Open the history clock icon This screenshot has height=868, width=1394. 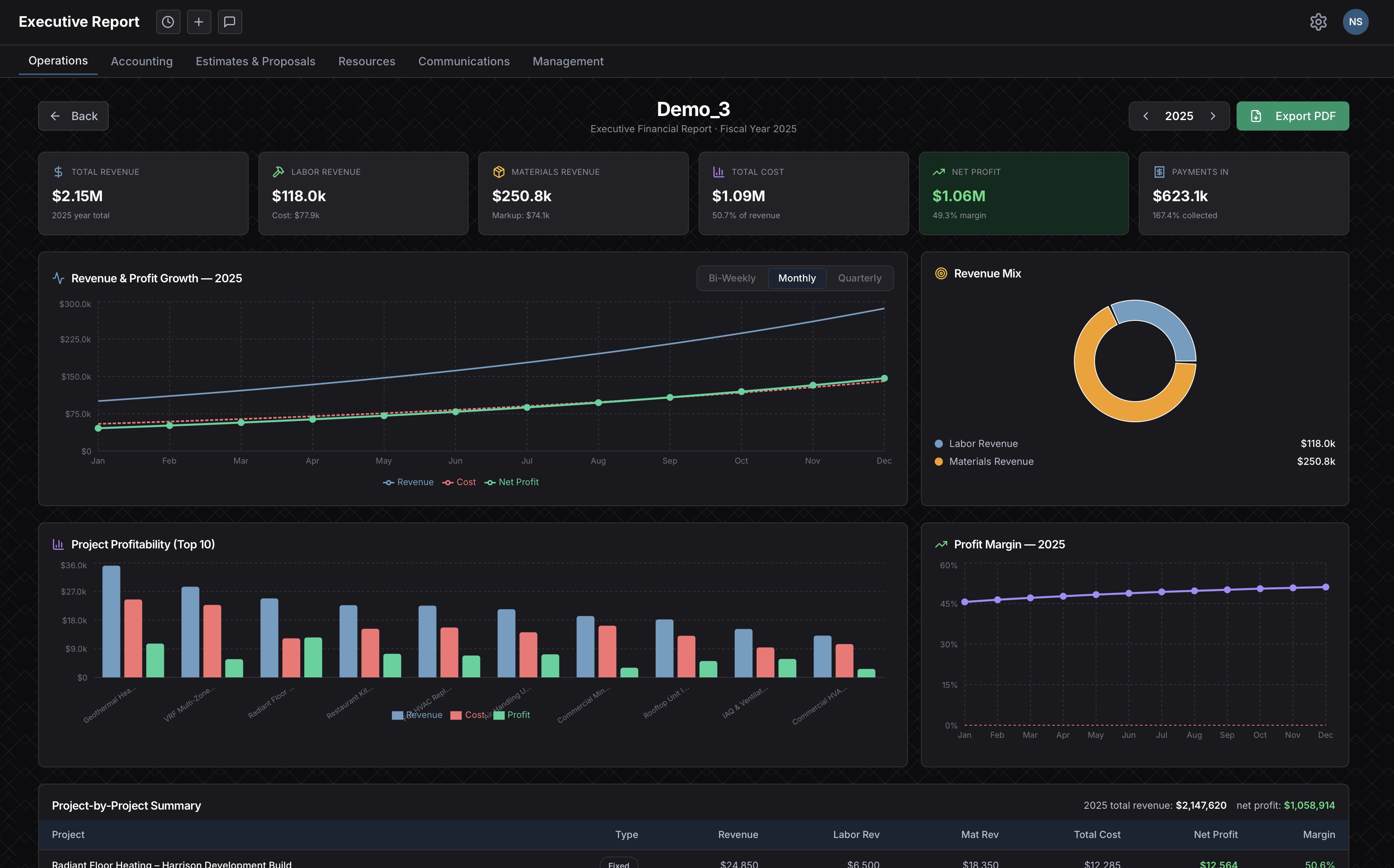168,22
